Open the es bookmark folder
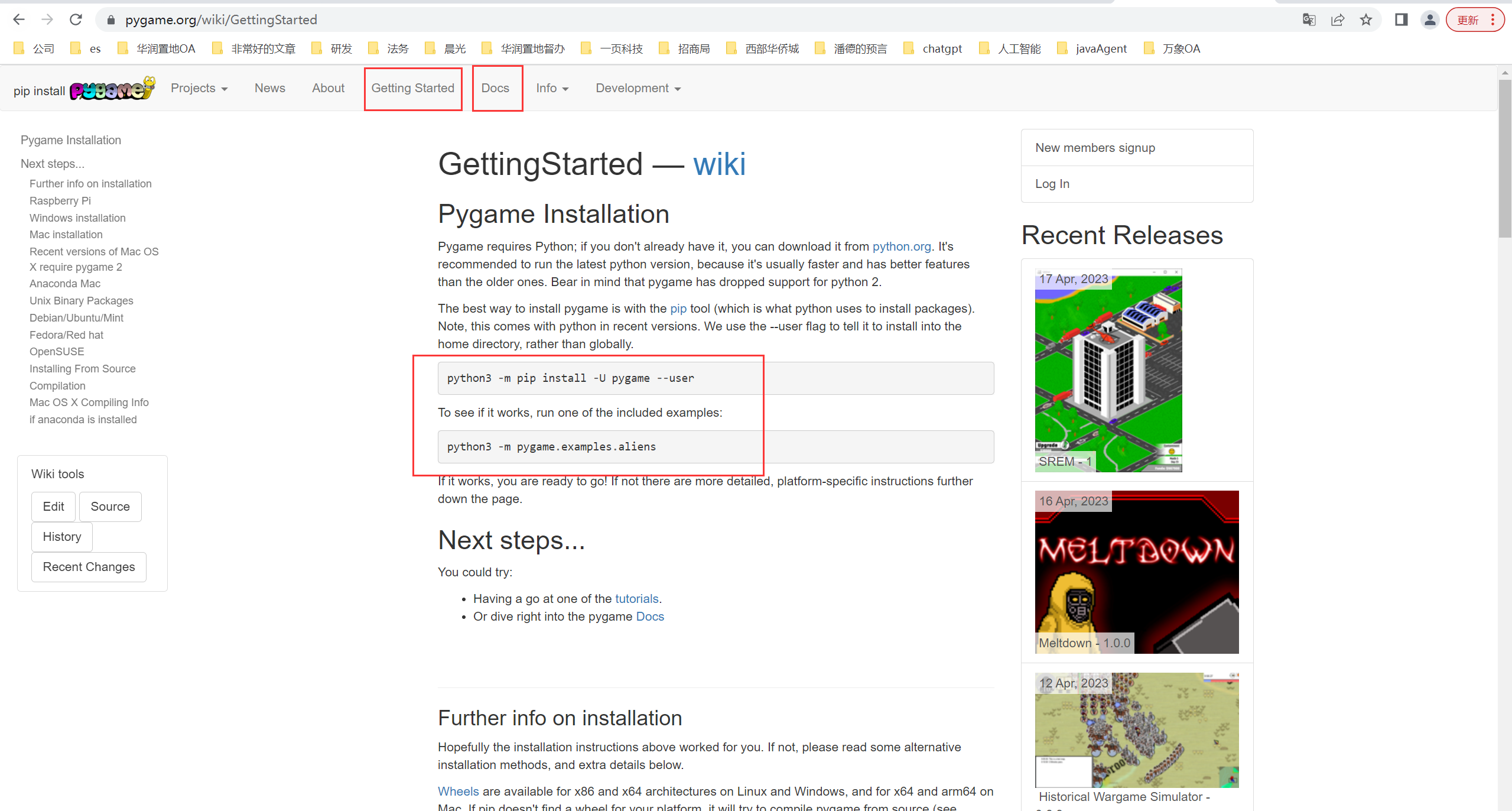Screen dimensions: 1512x811 (86, 48)
